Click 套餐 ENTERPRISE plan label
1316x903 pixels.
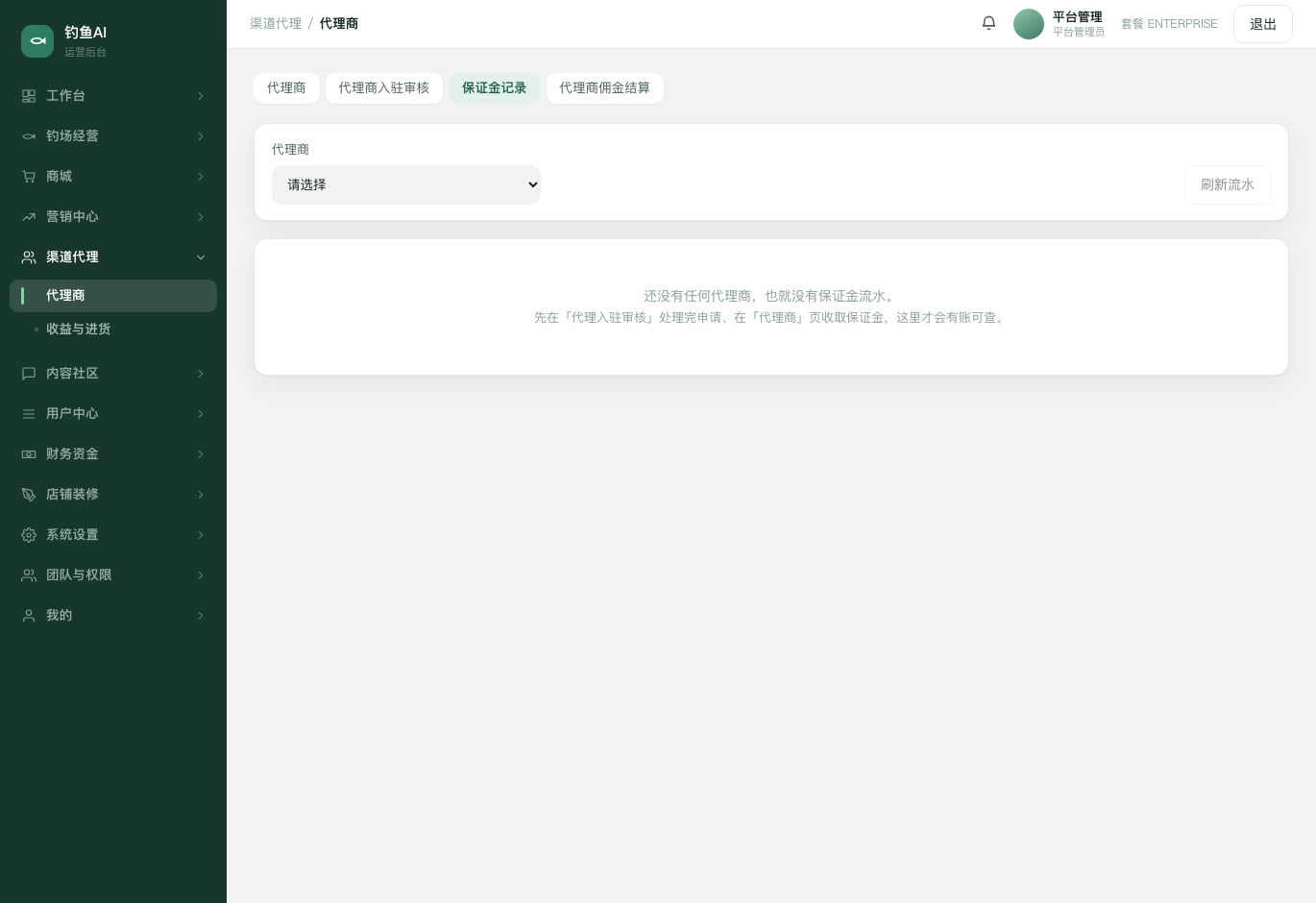(1169, 24)
